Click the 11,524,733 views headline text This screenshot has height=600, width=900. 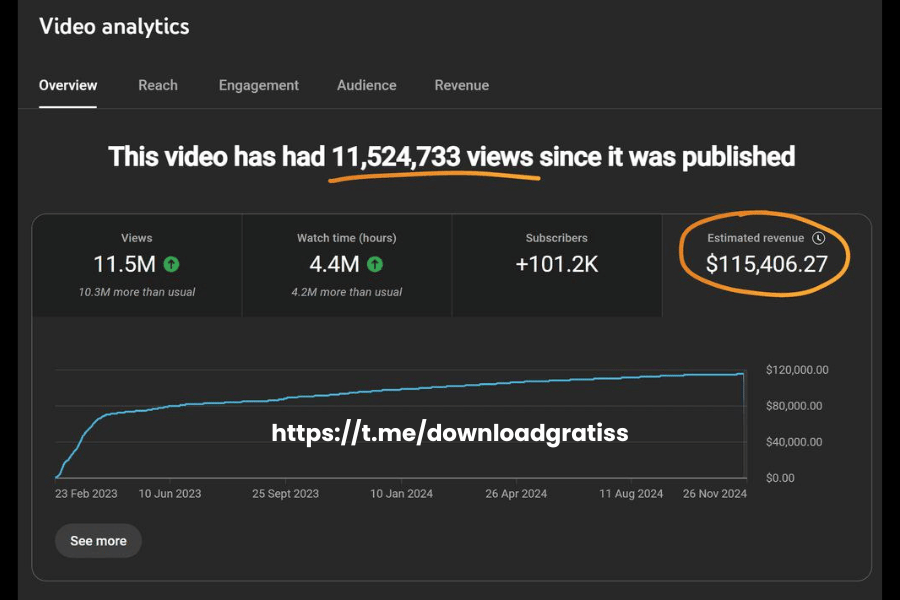click(x=432, y=157)
